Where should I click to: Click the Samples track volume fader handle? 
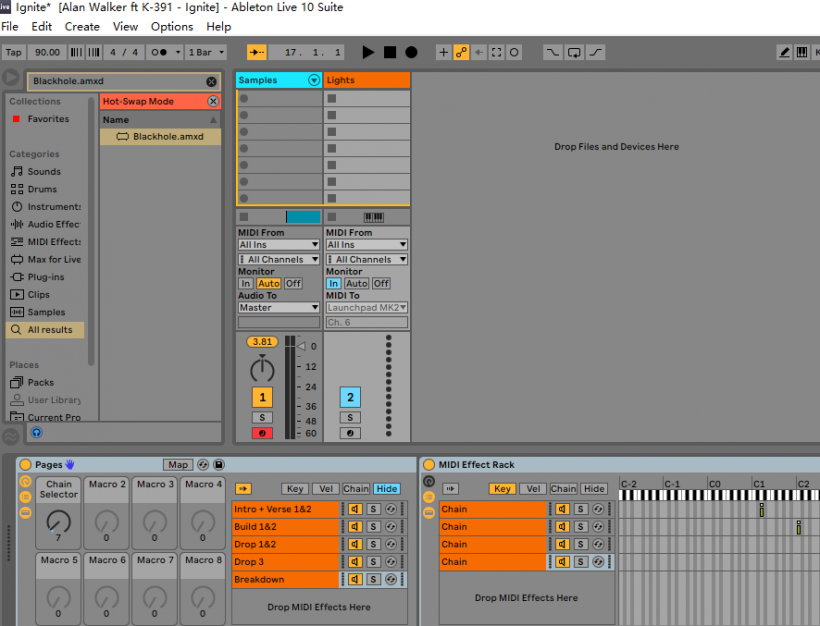coord(301,346)
